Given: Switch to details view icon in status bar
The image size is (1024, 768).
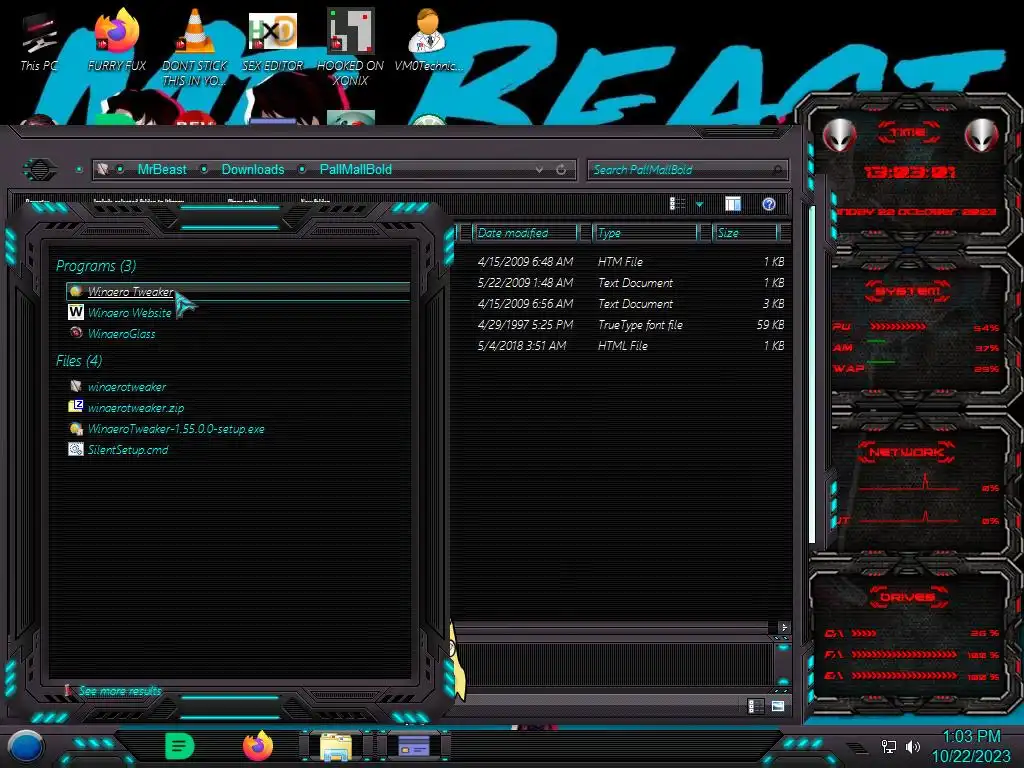Looking at the screenshot, I should [755, 706].
